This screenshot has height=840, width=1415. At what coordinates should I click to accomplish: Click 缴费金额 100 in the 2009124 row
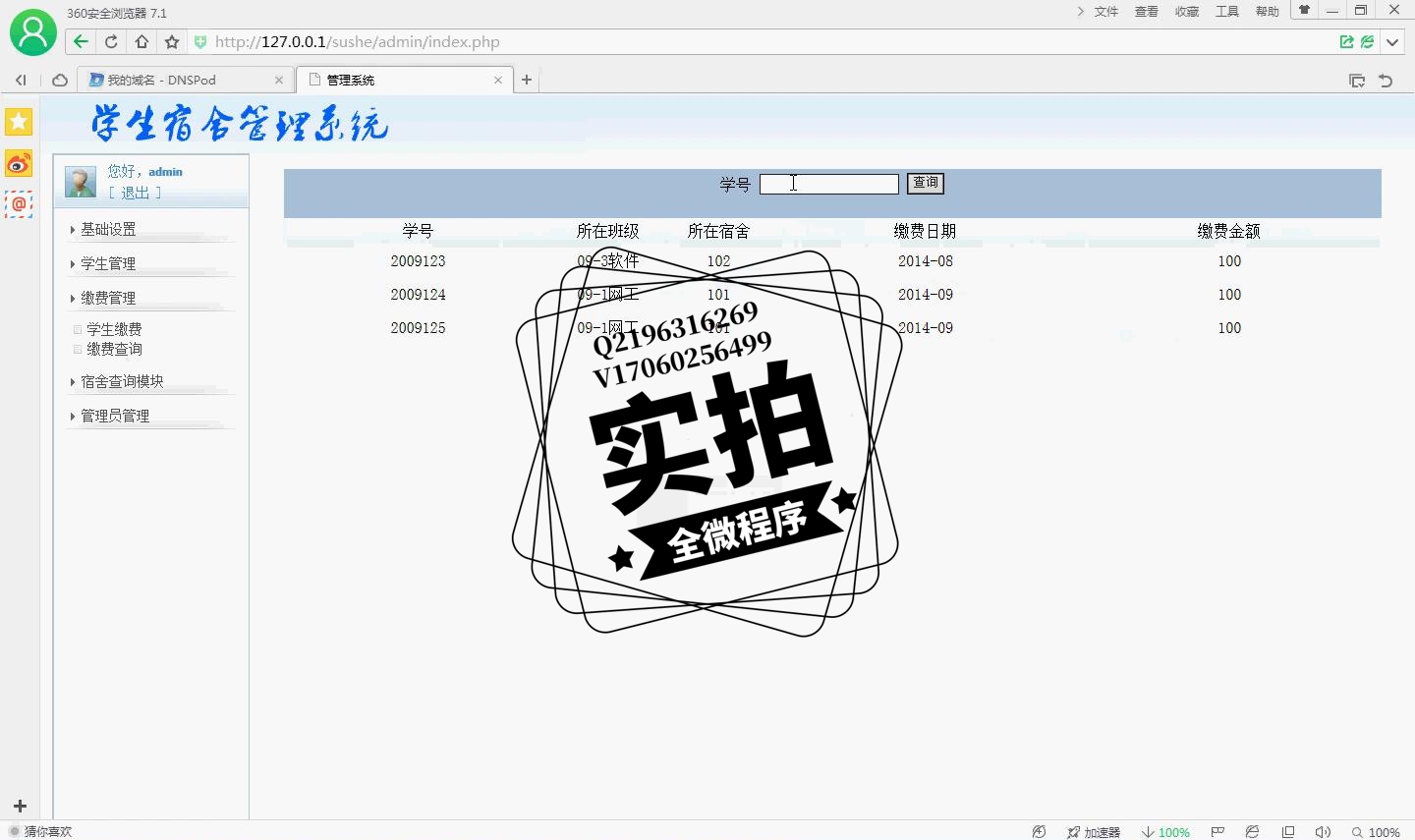1229,295
